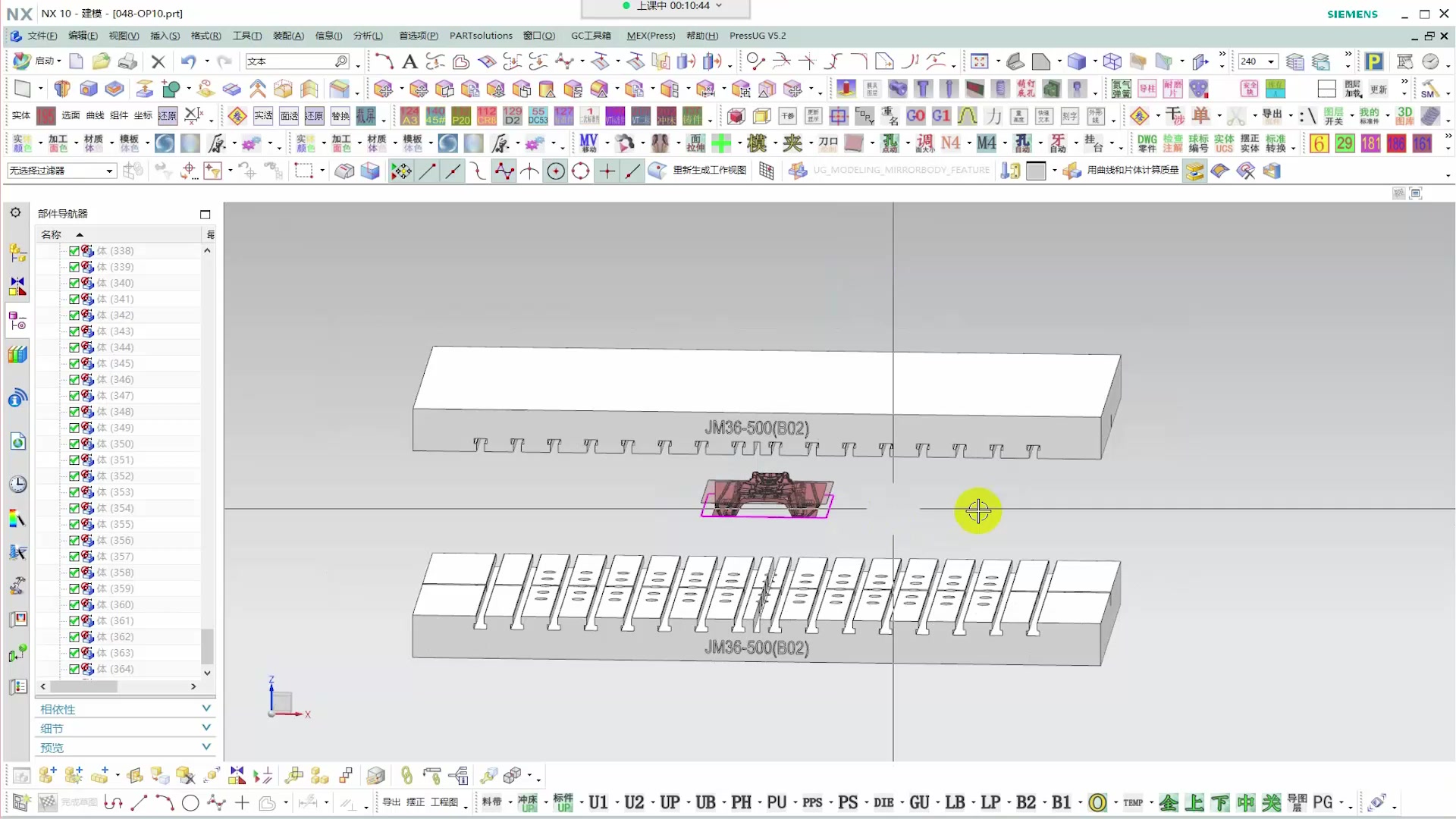
Task: Click the P parking icon at top right
Action: 1373,61
